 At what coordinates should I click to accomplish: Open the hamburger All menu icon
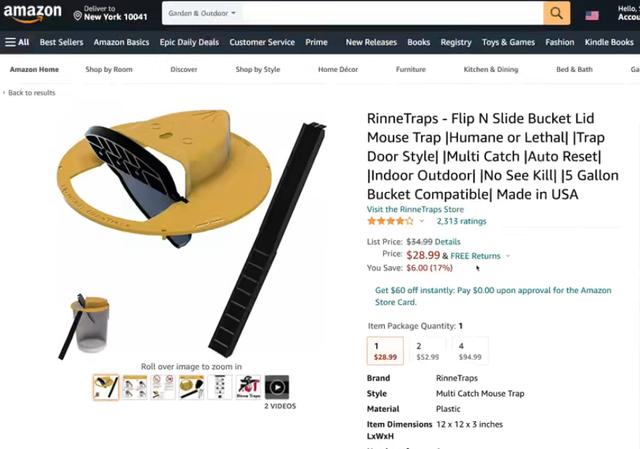11,42
